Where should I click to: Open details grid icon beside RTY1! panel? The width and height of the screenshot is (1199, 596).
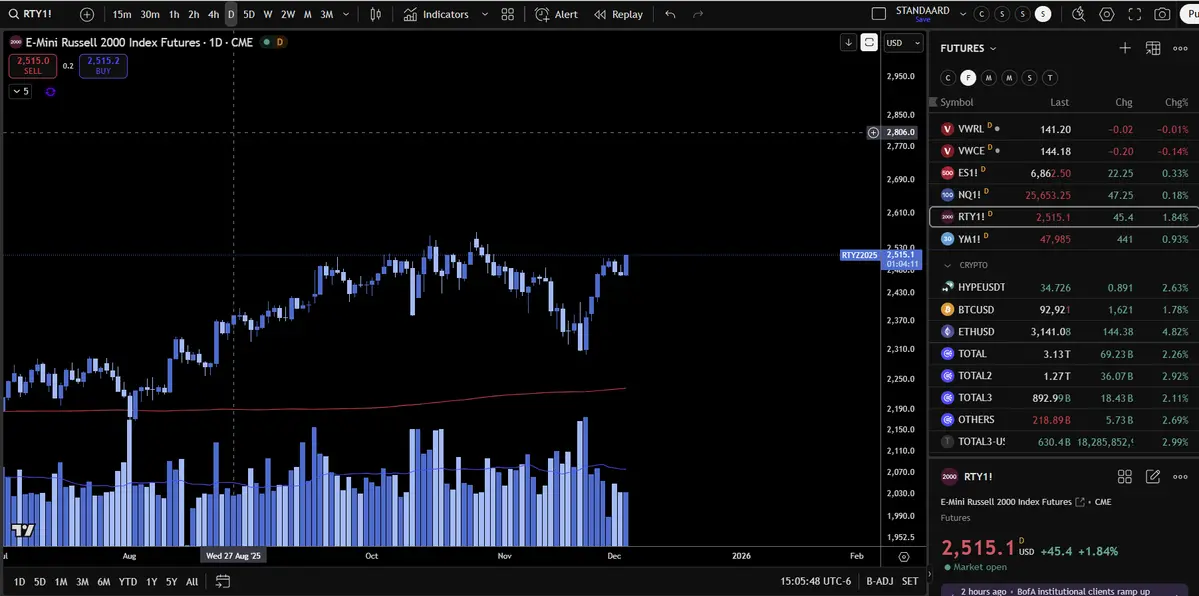1125,477
